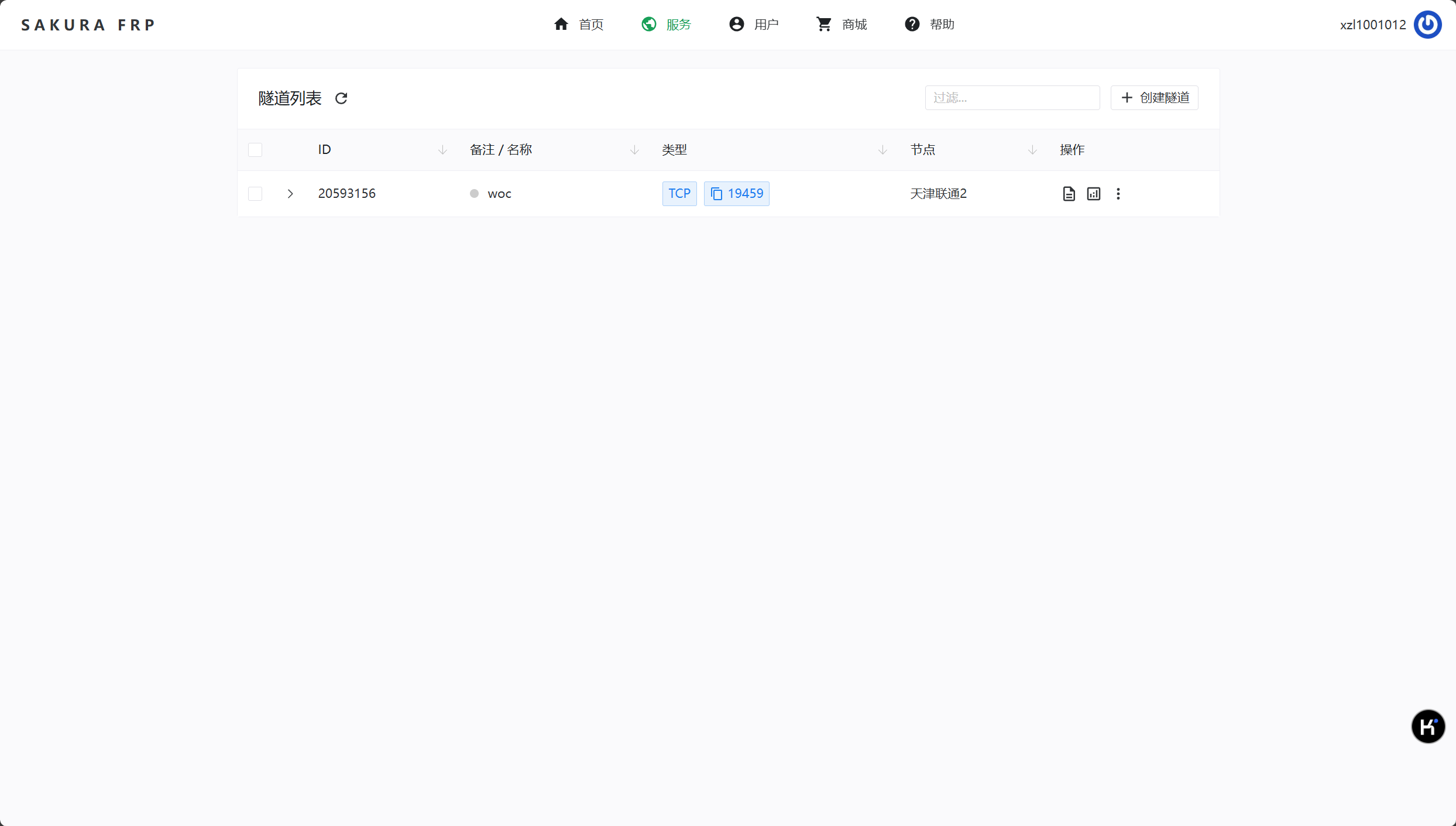Check the row checkbox for tunnel 20593156
1456x826 pixels.
click(255, 194)
